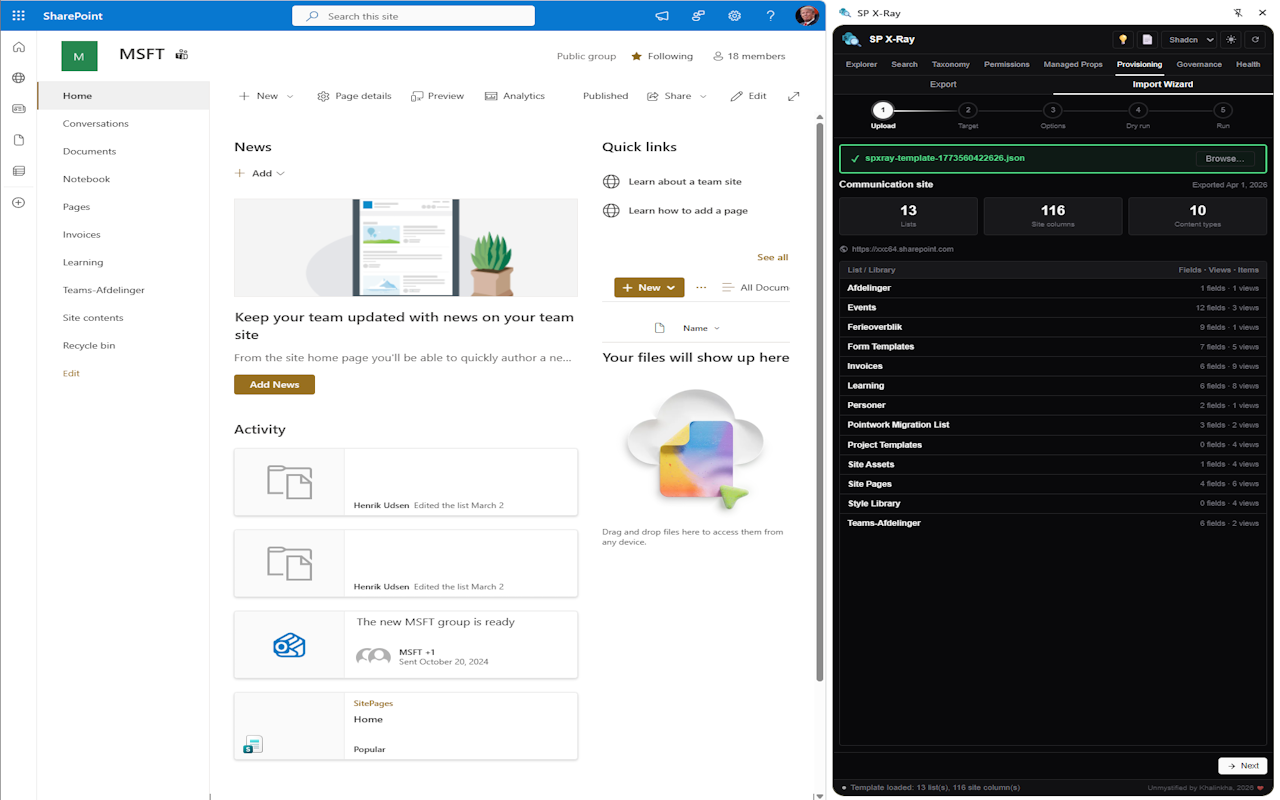
Task: Switch to the Permissions tab
Action: pos(1006,64)
